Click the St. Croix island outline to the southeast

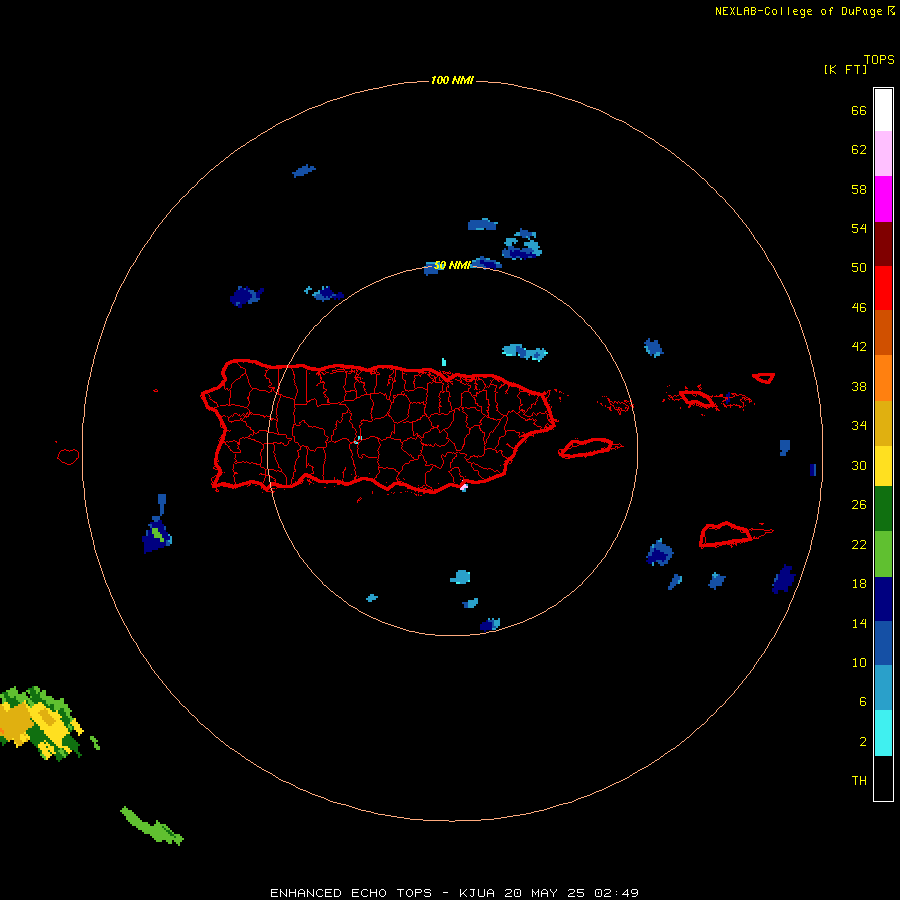[x=735, y=534]
